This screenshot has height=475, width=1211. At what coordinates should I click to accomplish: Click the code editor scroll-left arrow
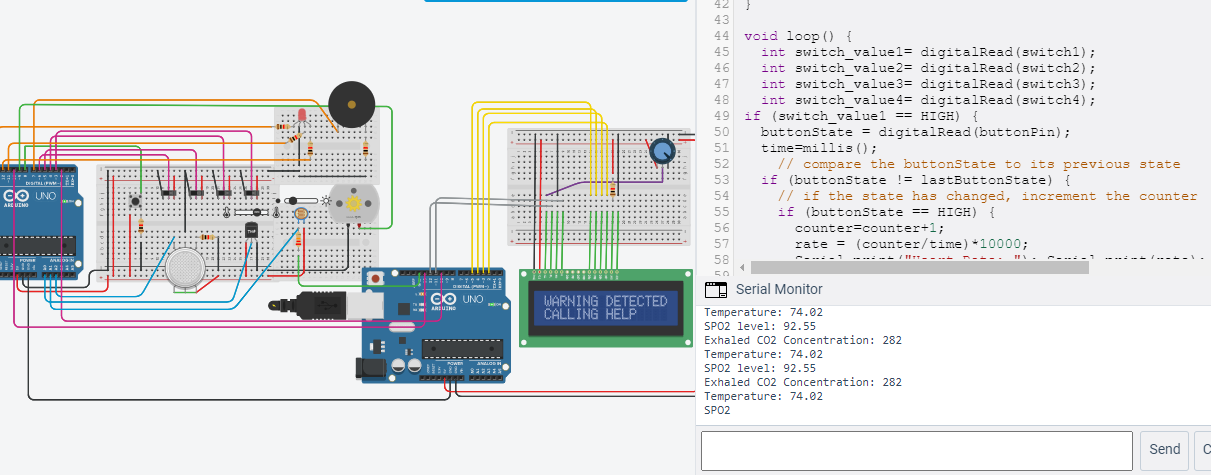pos(741,268)
